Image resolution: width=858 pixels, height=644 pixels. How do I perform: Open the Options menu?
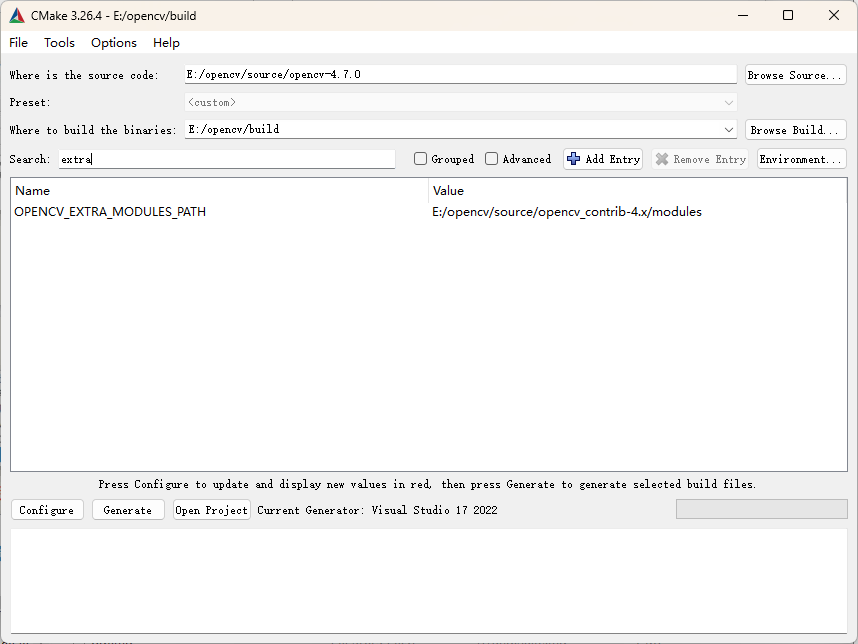pyautogui.click(x=114, y=43)
